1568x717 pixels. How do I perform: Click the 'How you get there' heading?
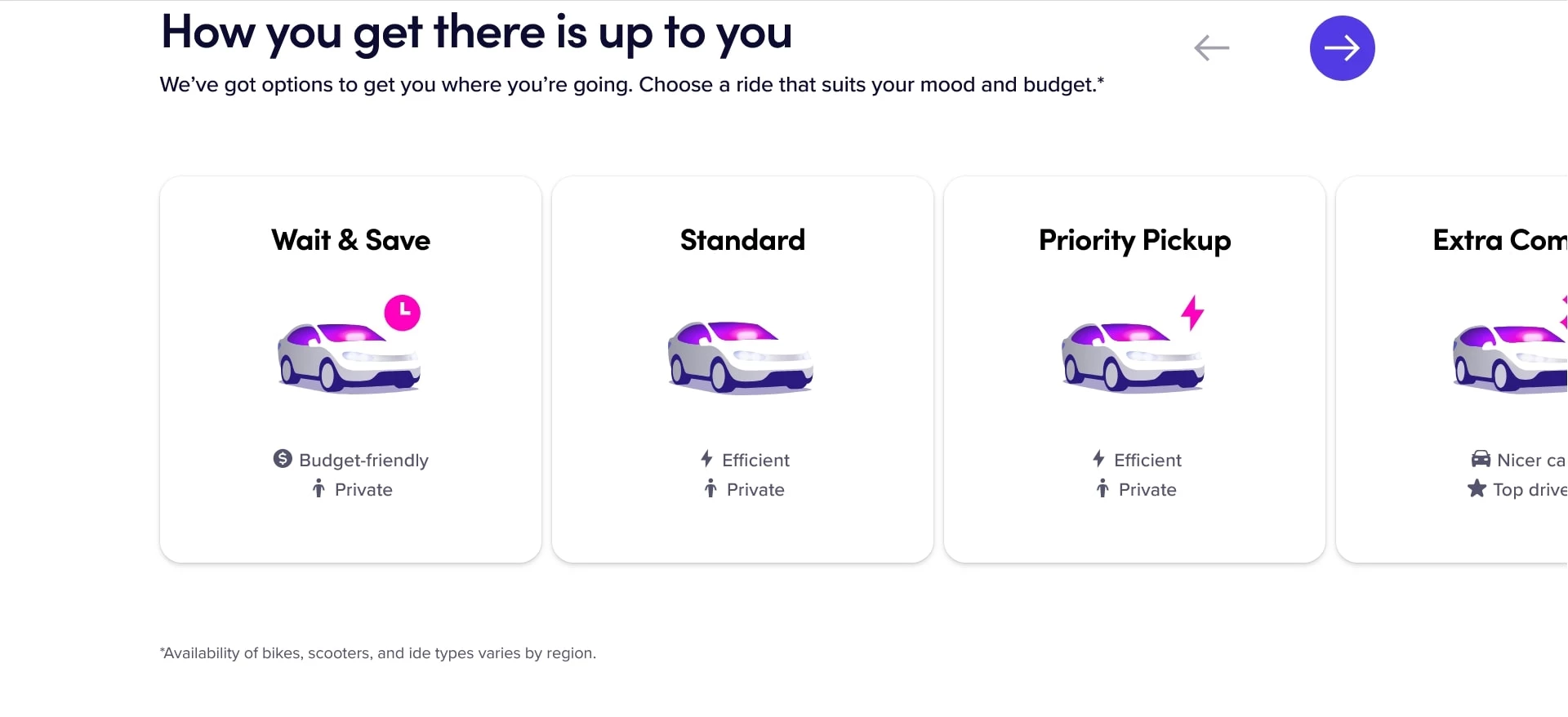(476, 33)
